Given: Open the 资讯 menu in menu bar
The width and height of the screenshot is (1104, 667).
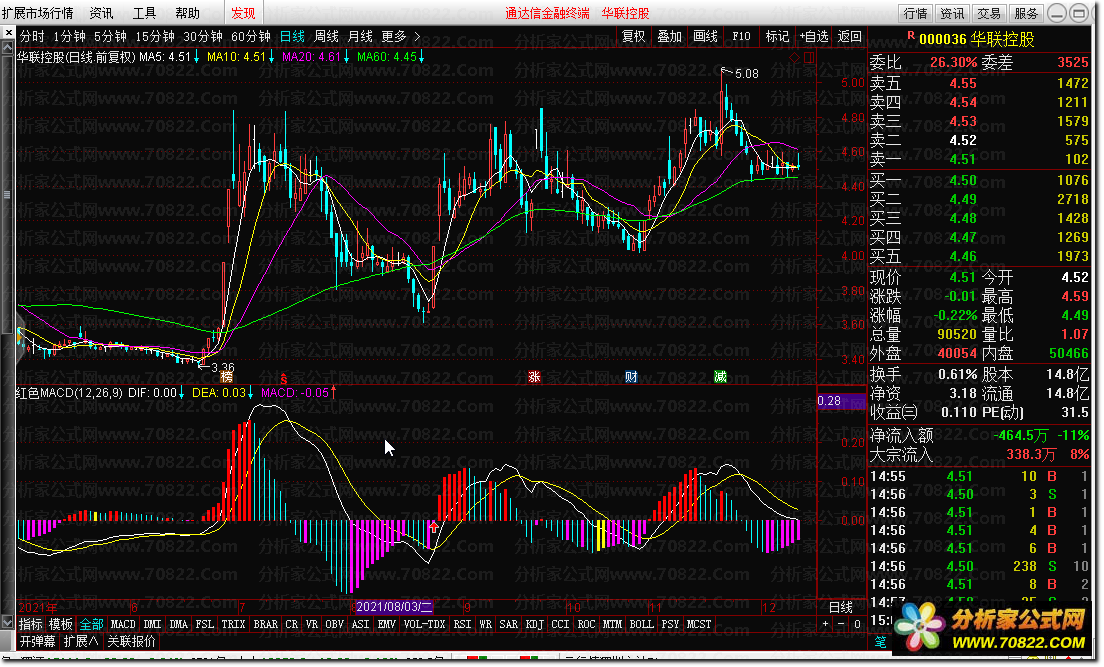Looking at the screenshot, I should pyautogui.click(x=101, y=13).
